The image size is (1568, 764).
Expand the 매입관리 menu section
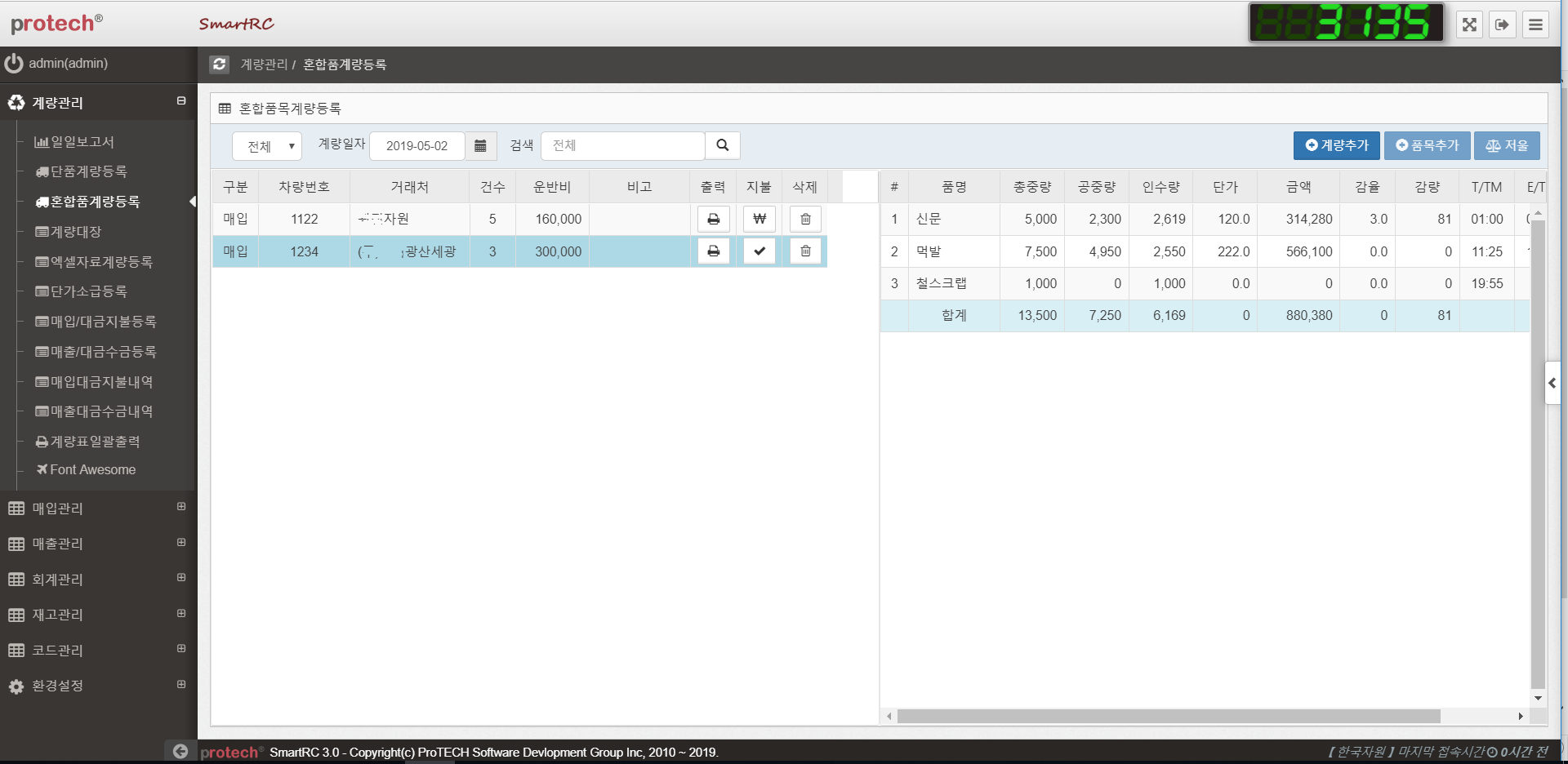click(57, 509)
